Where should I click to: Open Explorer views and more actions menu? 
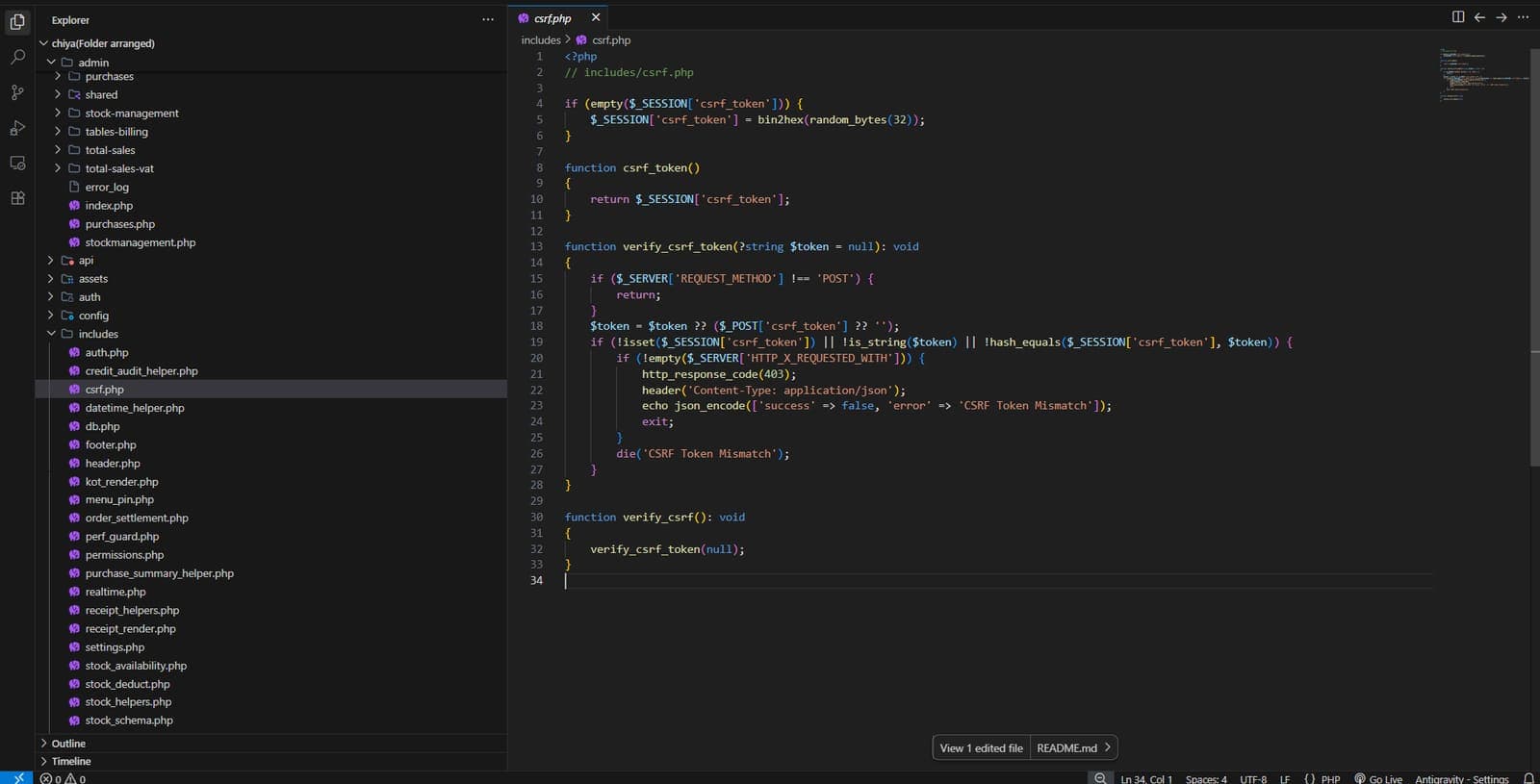click(488, 19)
